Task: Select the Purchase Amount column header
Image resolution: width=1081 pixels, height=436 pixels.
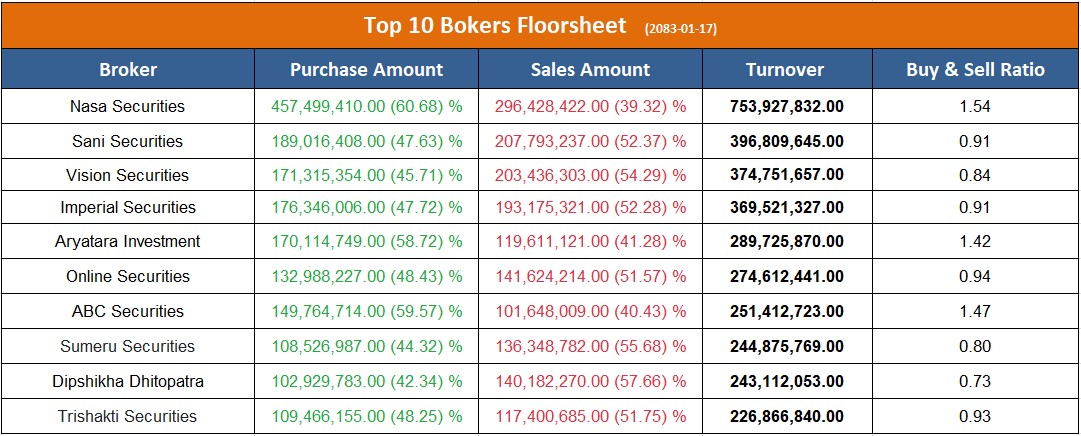Action: coord(366,69)
